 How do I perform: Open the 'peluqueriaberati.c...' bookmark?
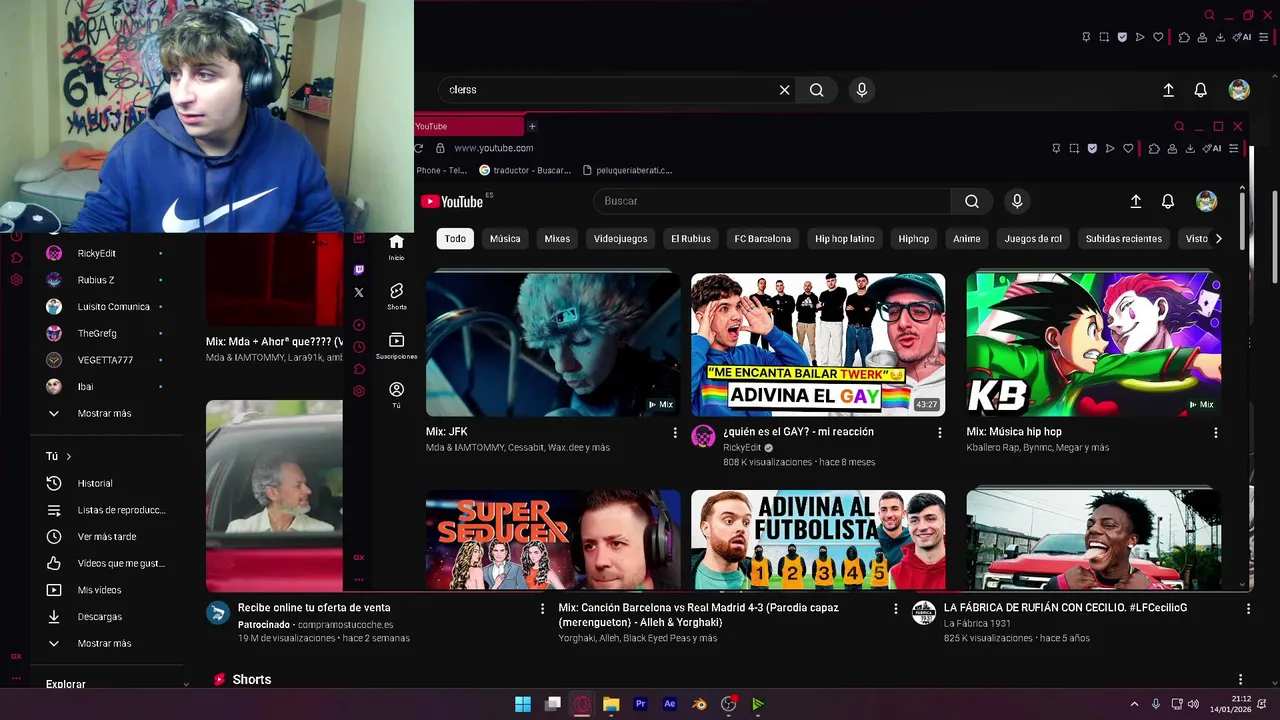pos(627,170)
